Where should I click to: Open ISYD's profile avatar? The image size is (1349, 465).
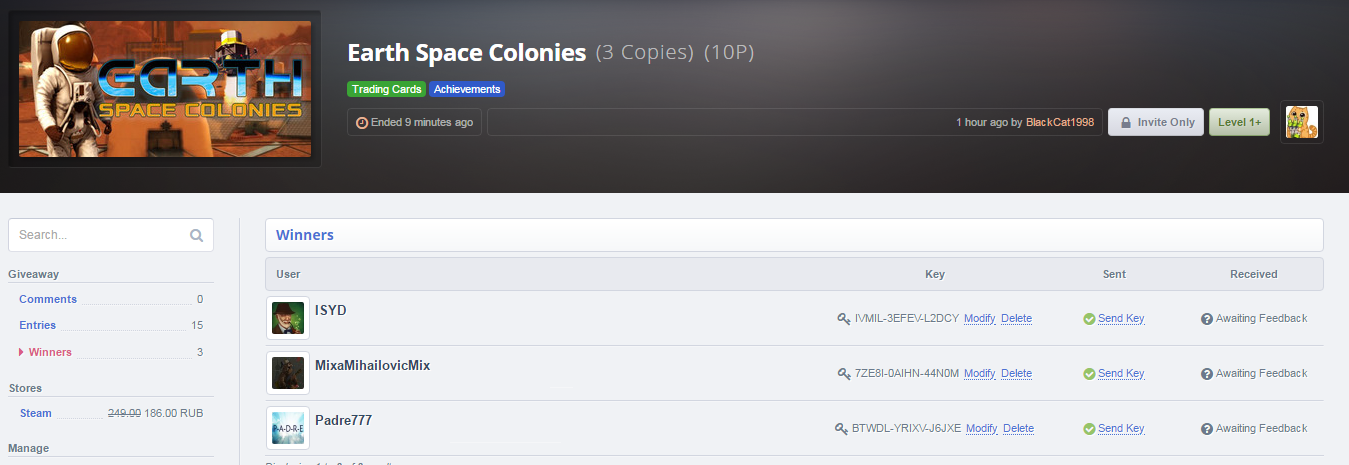click(288, 318)
